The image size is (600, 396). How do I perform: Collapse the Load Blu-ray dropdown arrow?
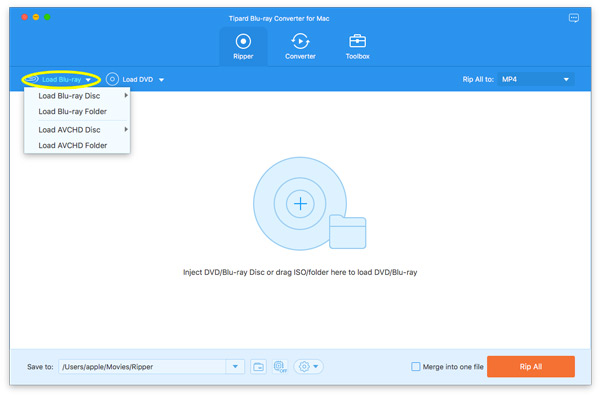coord(88,80)
